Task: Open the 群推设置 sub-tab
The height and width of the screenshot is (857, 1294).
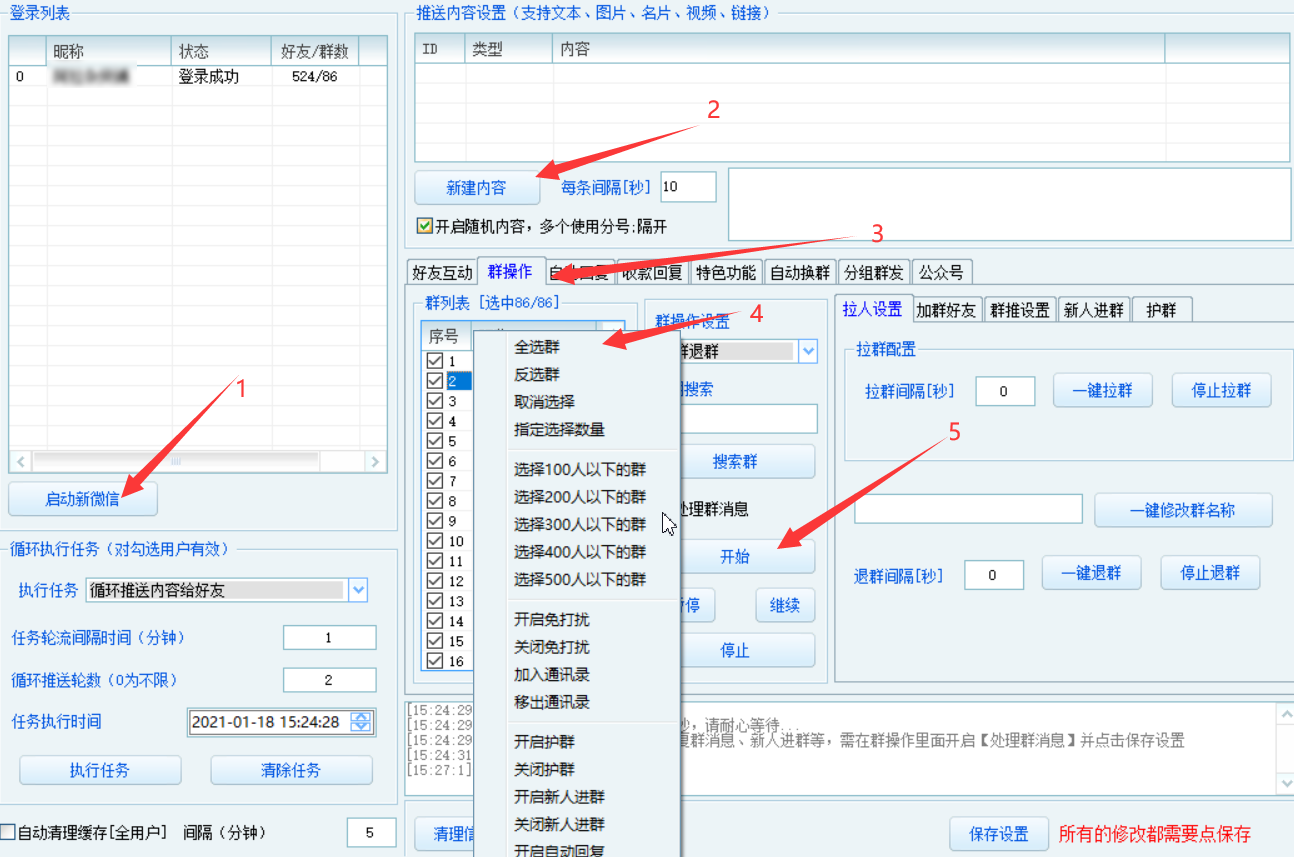Action: click(x=1020, y=310)
